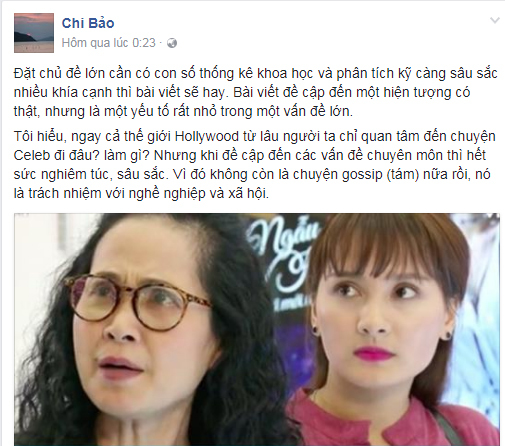Visit the Chi Bảo profile name link

pyautogui.click(x=88, y=23)
